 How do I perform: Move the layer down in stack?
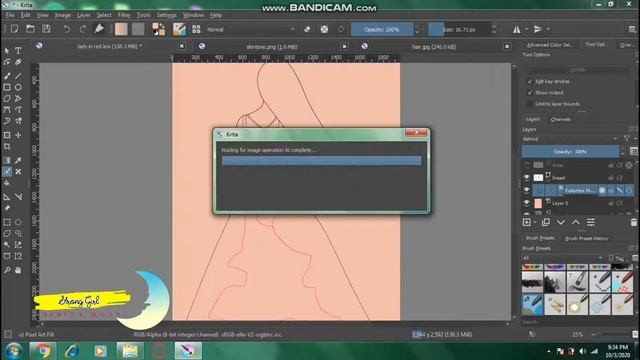561,222
